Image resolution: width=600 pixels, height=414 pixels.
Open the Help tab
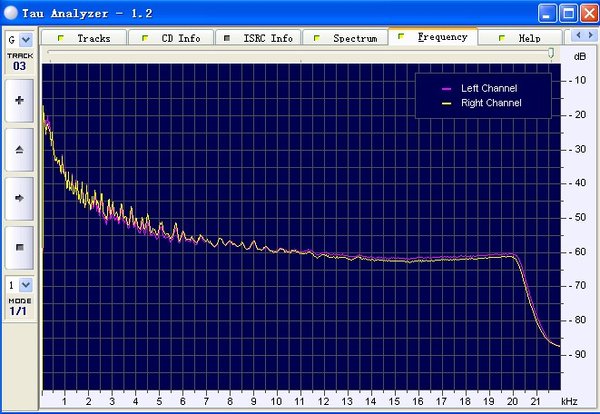pos(520,38)
